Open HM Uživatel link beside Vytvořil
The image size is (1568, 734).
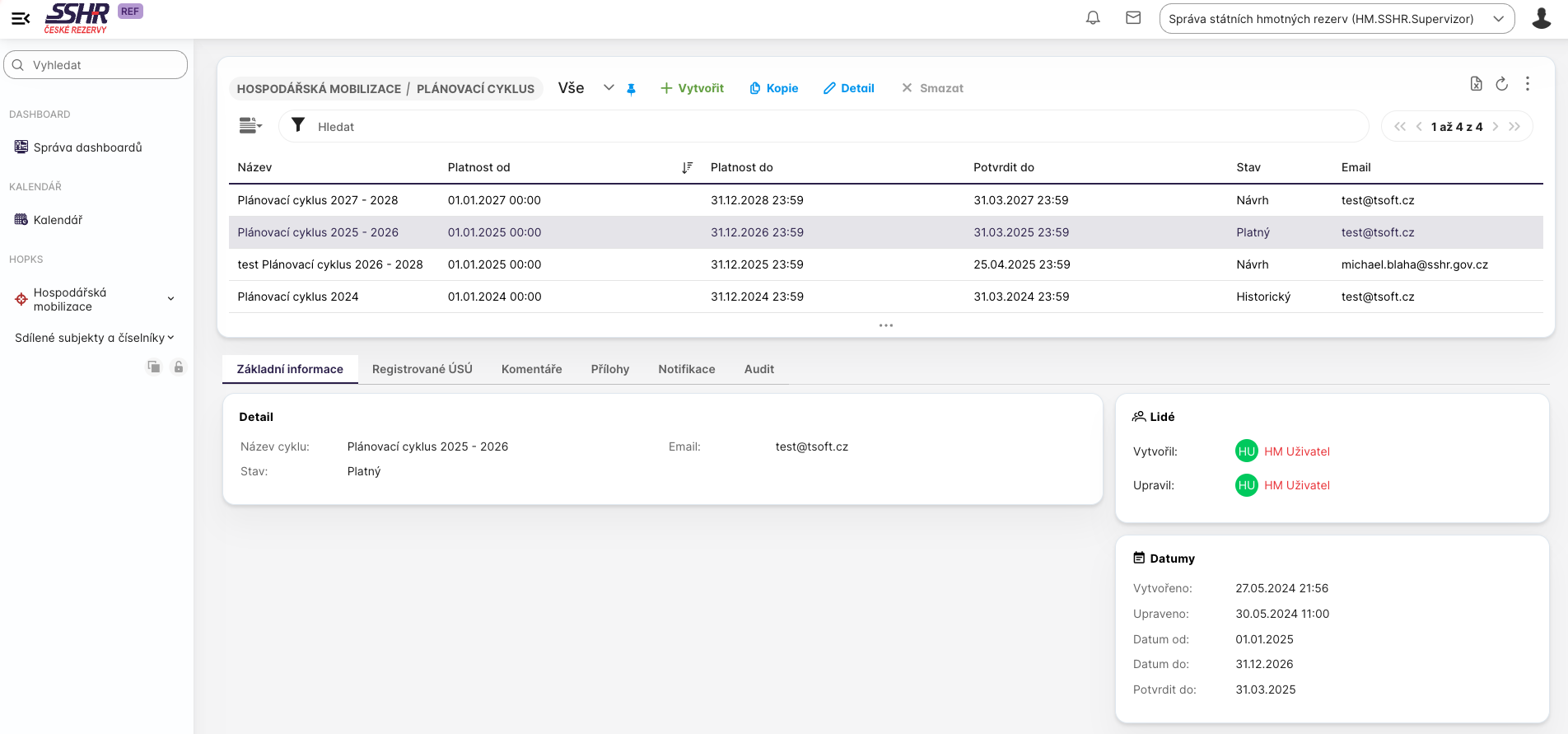tap(1296, 451)
